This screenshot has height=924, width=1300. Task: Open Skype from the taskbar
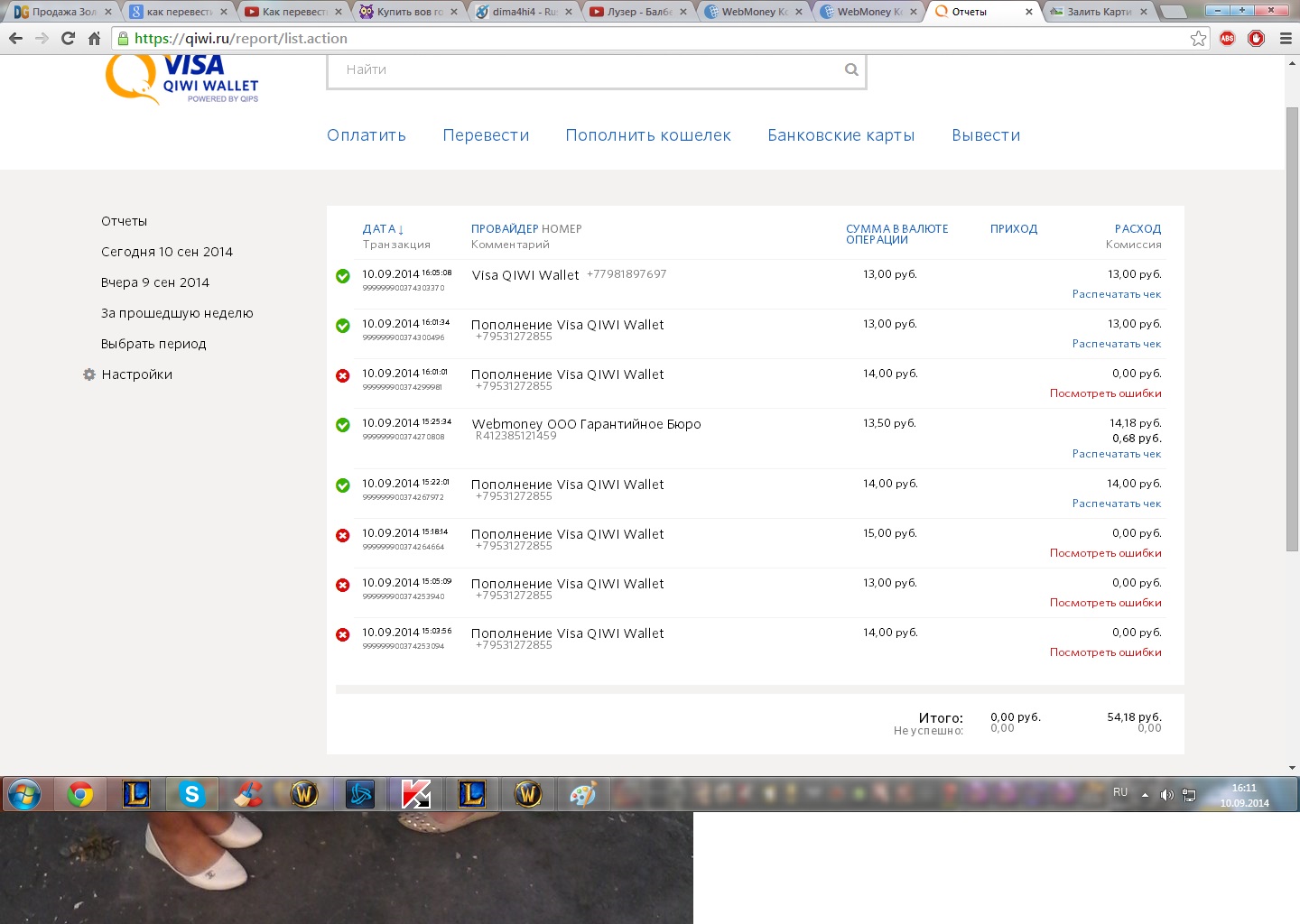(191, 795)
